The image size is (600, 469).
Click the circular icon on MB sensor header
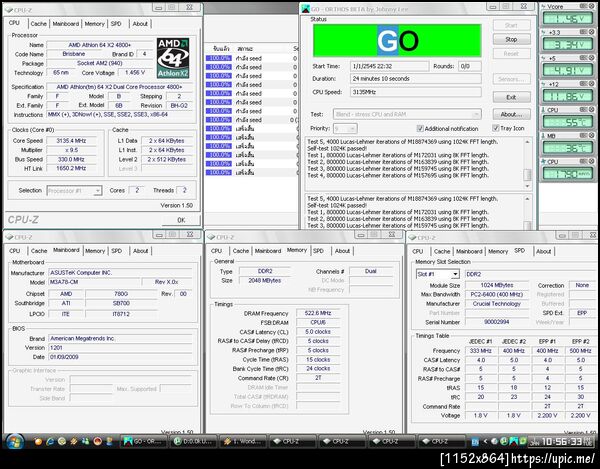(x=592, y=135)
